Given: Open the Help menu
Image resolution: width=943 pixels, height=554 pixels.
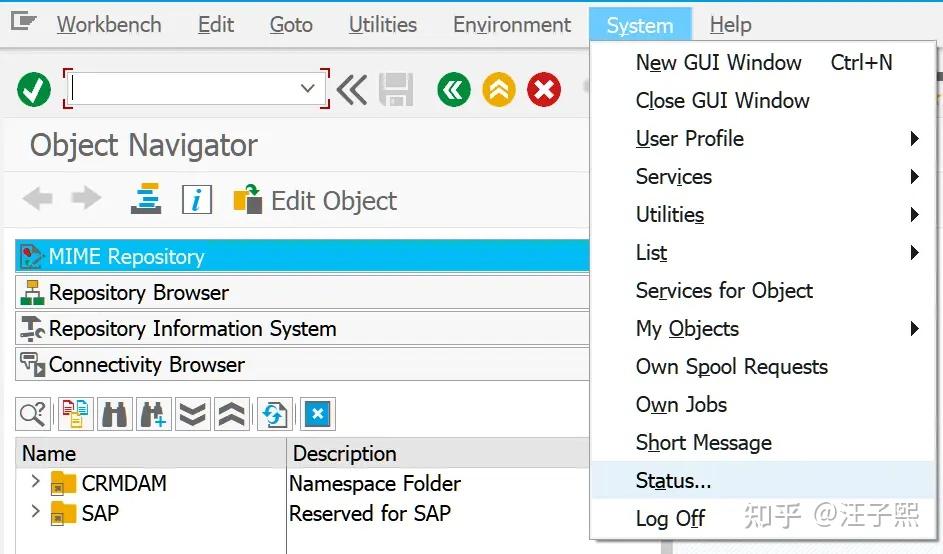Looking at the screenshot, I should [x=730, y=25].
